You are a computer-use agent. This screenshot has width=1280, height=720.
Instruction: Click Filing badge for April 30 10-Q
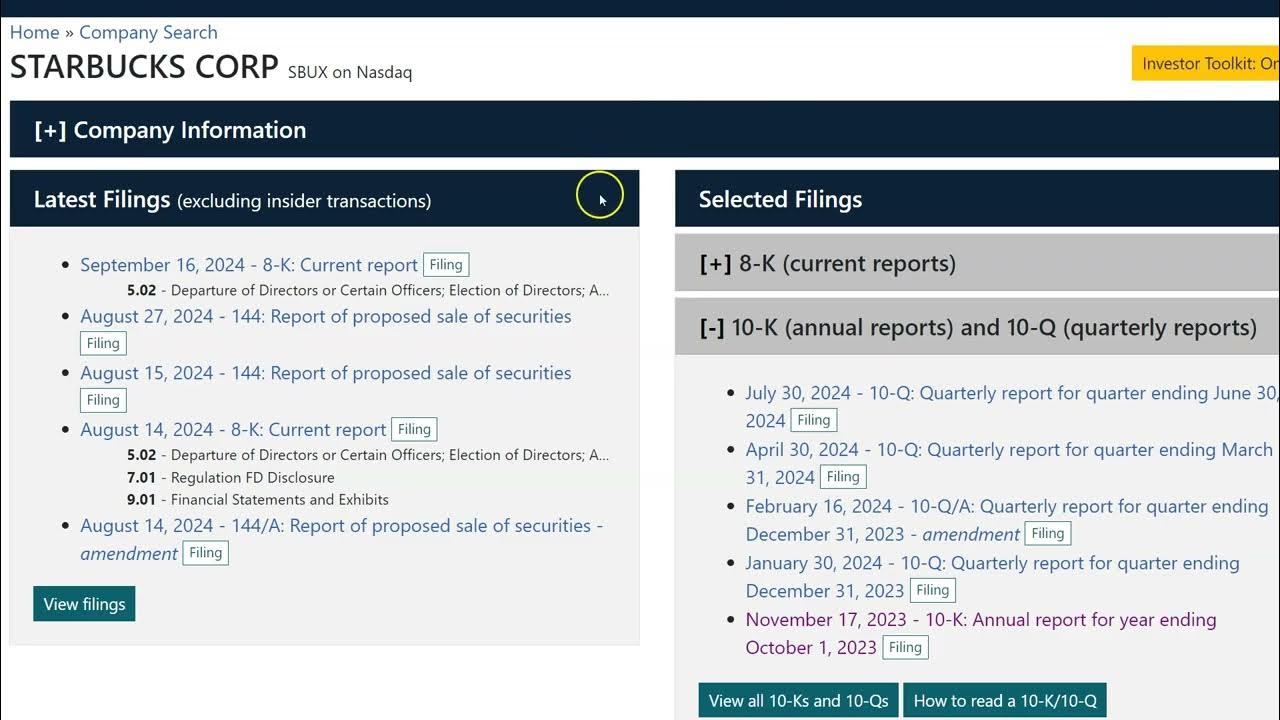843,477
